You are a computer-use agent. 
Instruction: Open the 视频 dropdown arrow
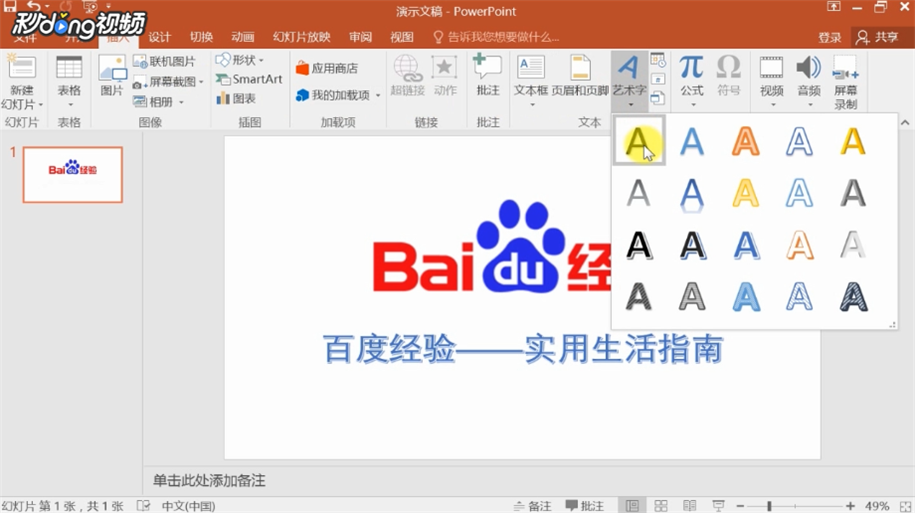[773, 105]
